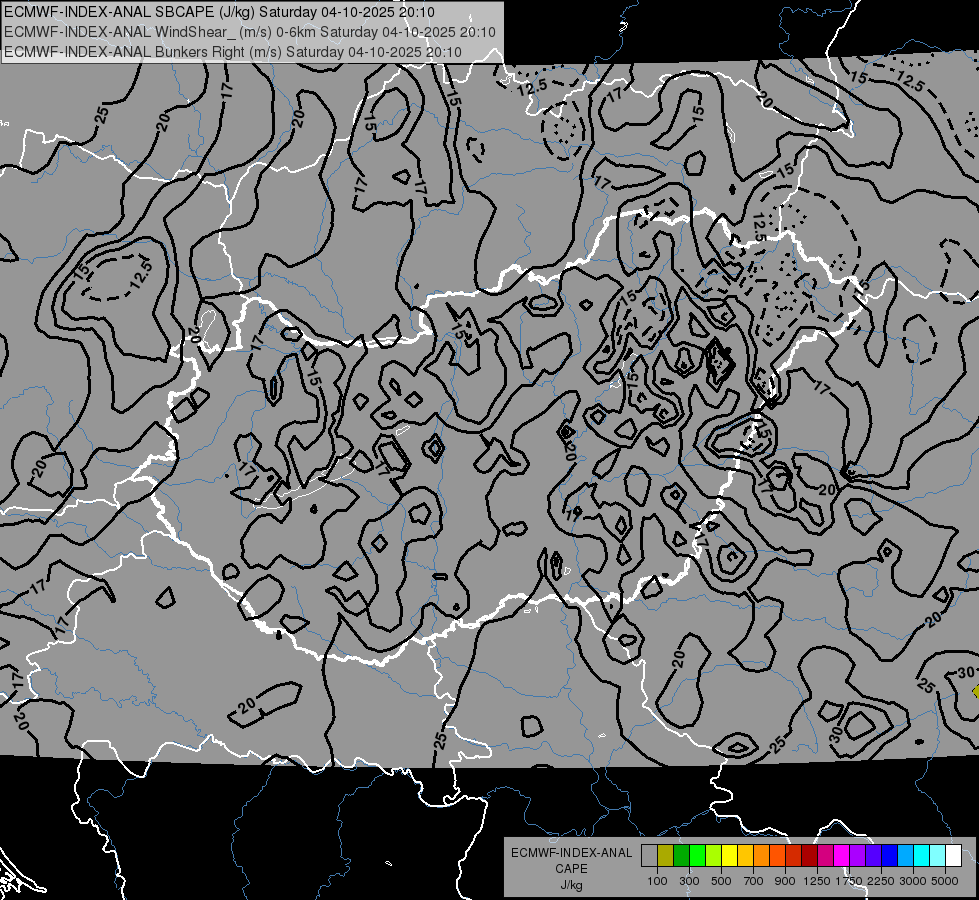The image size is (979, 900).
Task: Click the orange swatch right of 700
Action: tap(762, 856)
